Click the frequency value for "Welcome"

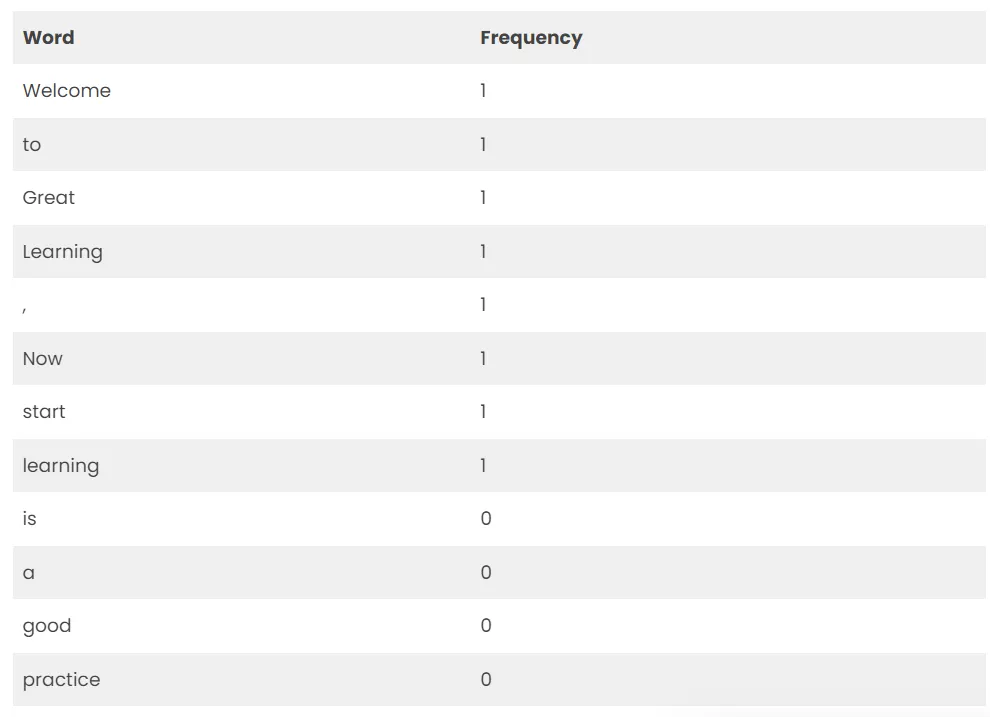tap(483, 91)
